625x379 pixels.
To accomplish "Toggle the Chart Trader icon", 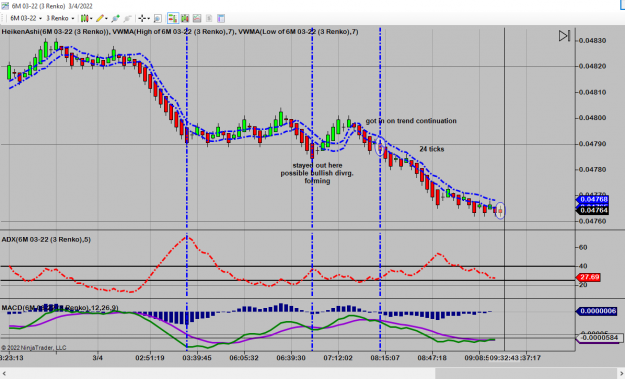I will point(173,18).
